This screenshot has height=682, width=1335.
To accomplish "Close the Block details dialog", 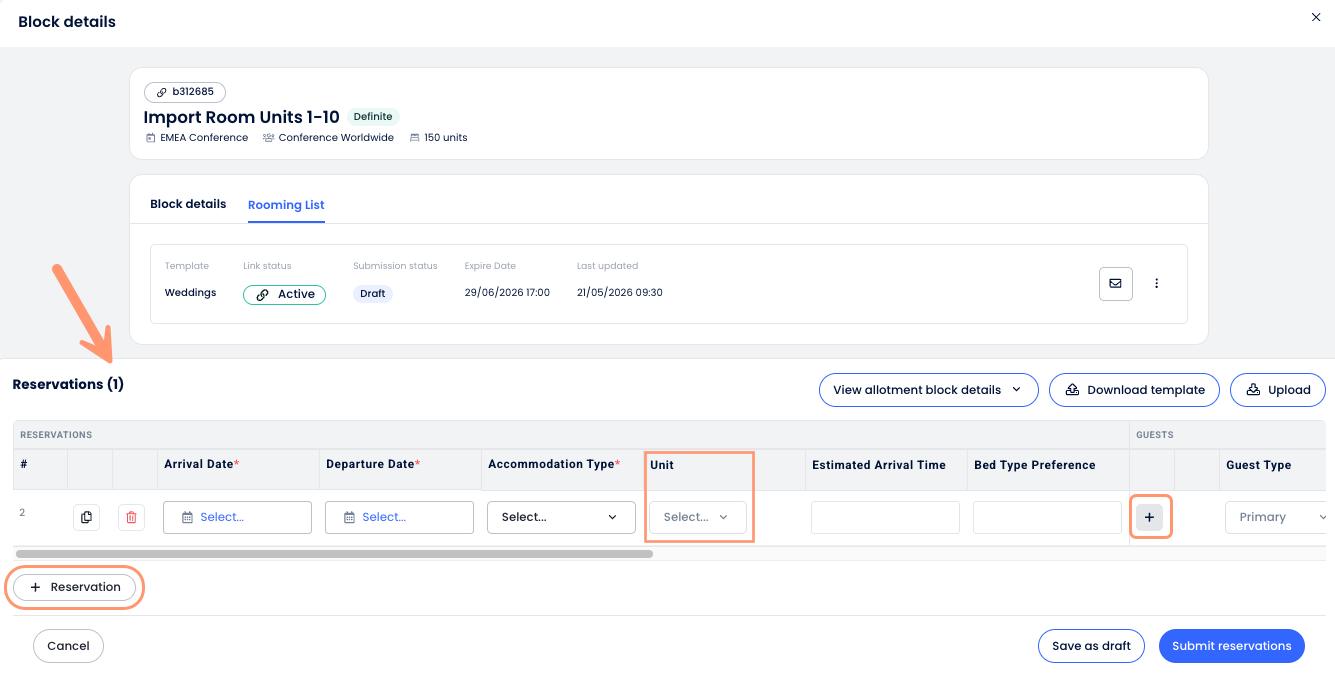I will [x=1316, y=17].
